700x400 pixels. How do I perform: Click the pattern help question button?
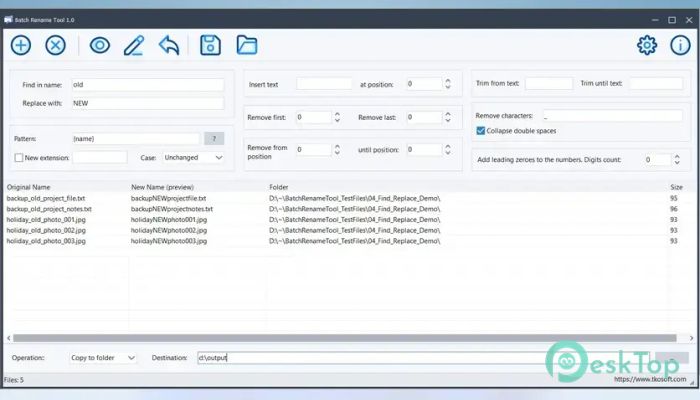click(214, 138)
